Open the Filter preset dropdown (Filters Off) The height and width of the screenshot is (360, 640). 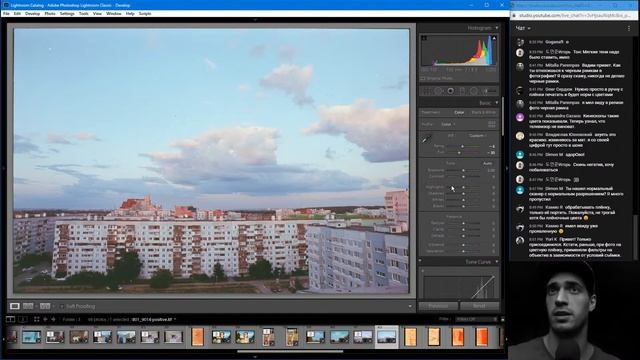(477, 319)
